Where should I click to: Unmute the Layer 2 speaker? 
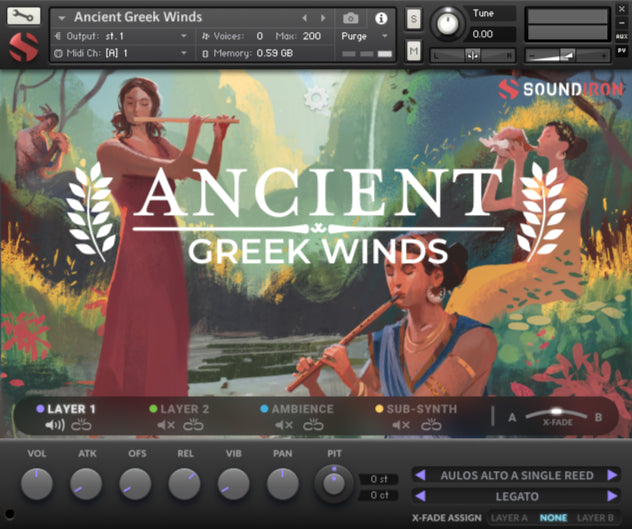[x=166, y=426]
